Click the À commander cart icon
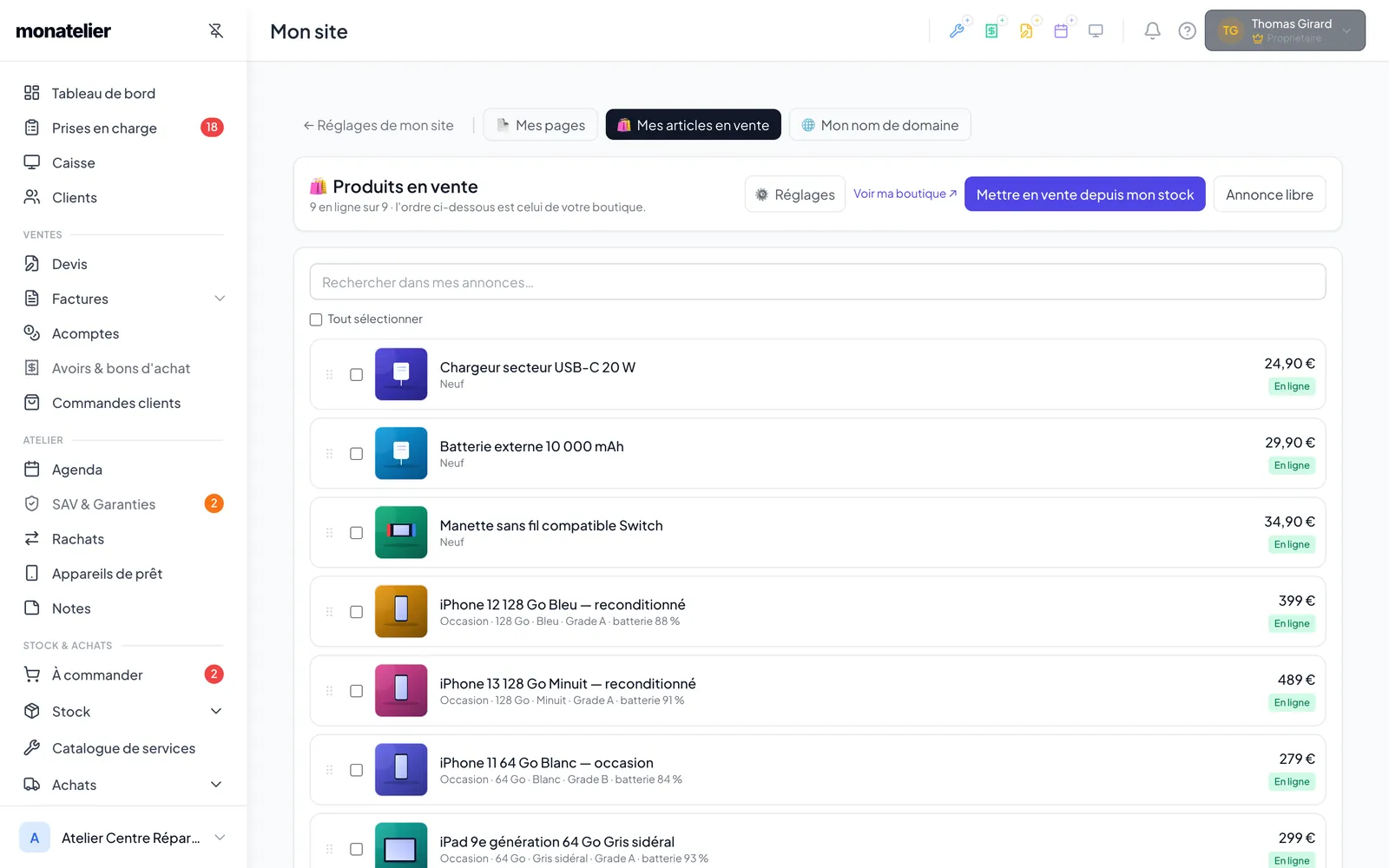Screen dimensions: 1389x868 tap(32, 674)
